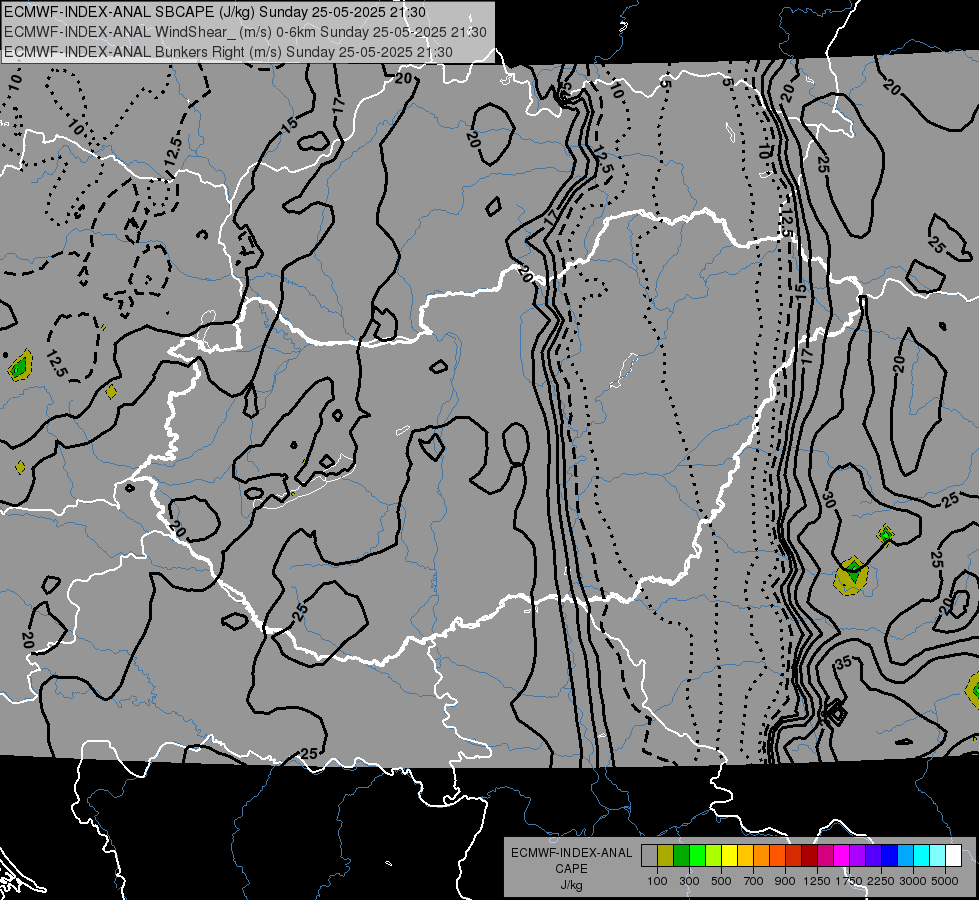The height and width of the screenshot is (900, 979).
Task: Click the WindShear 0-6km header line
Action: (x=245, y=32)
